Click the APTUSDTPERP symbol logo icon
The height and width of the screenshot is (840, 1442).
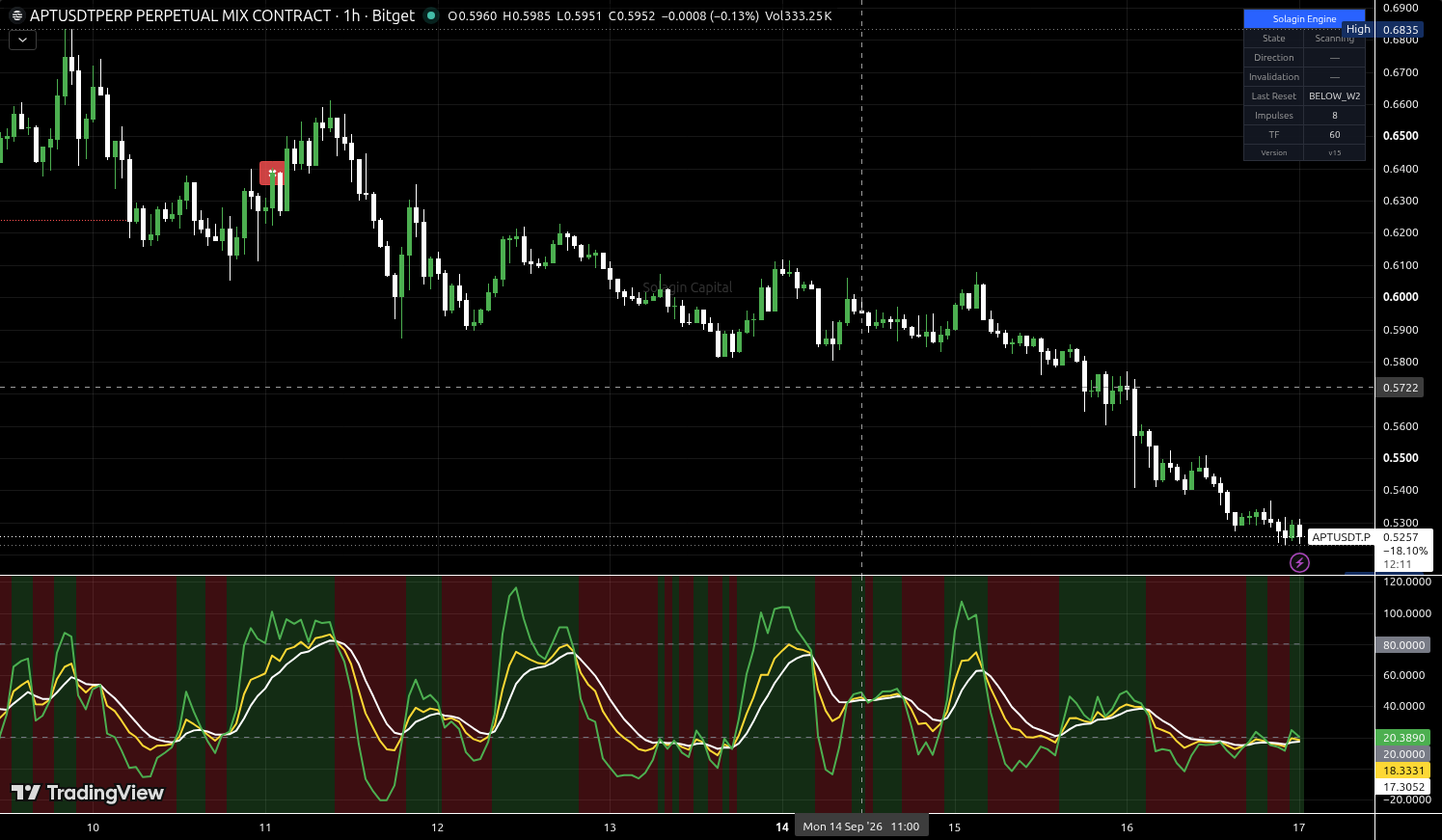(16, 16)
